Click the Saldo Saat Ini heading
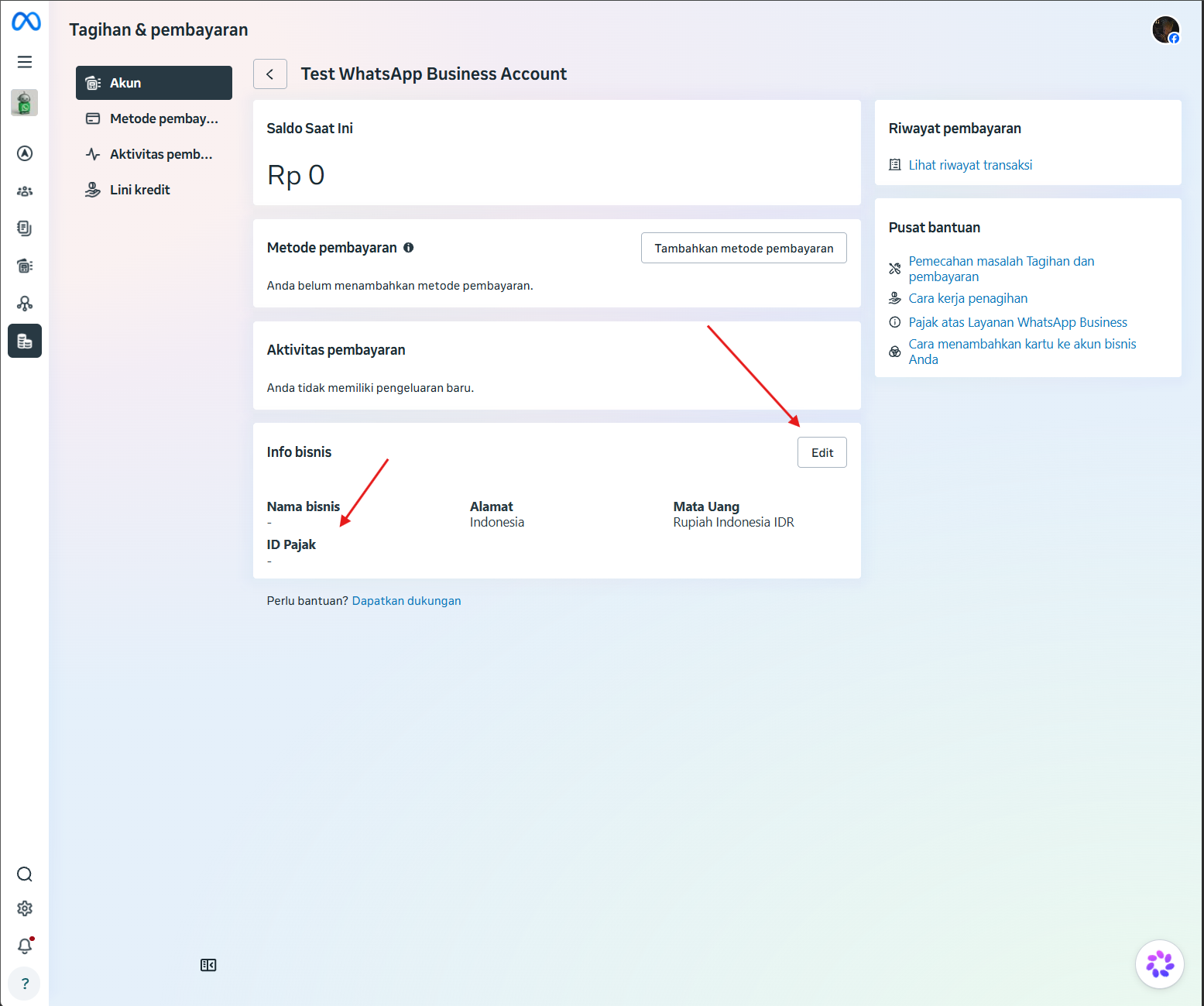 click(x=310, y=129)
